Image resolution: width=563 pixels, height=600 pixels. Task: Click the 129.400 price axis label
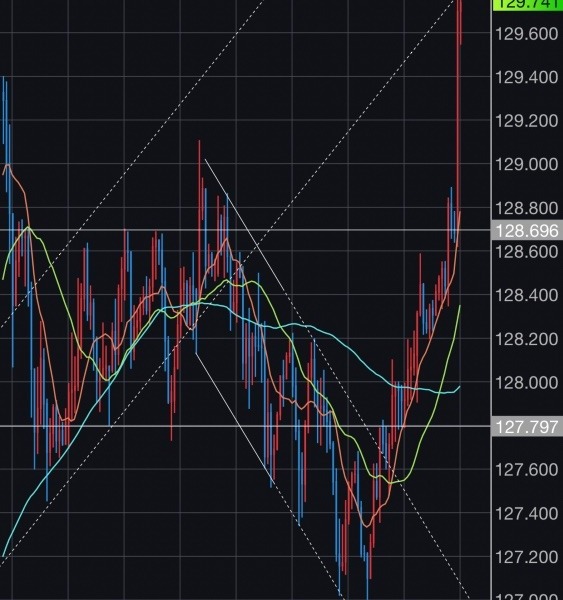(x=527, y=78)
